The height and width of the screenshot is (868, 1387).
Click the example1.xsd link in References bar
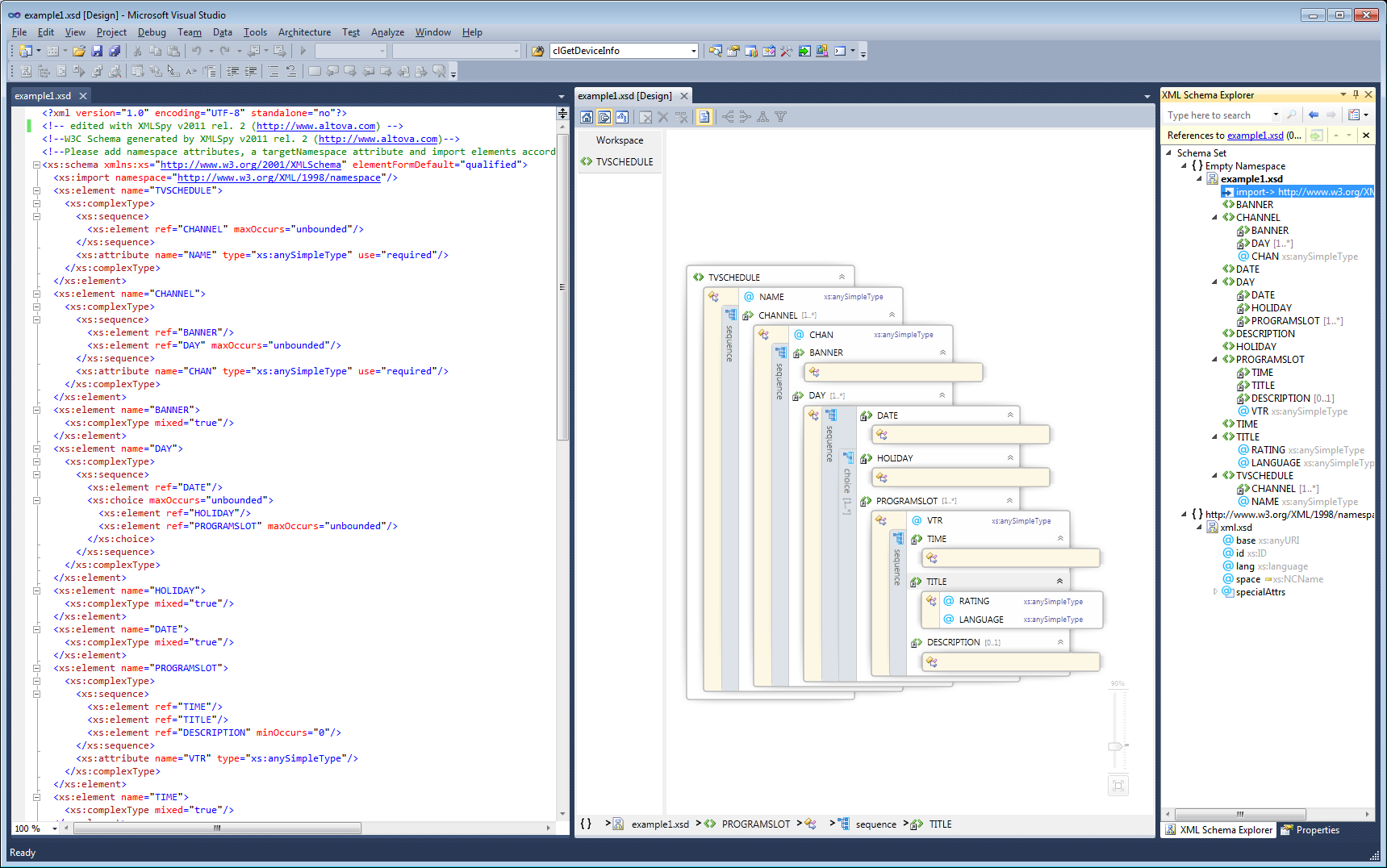[1255, 136]
